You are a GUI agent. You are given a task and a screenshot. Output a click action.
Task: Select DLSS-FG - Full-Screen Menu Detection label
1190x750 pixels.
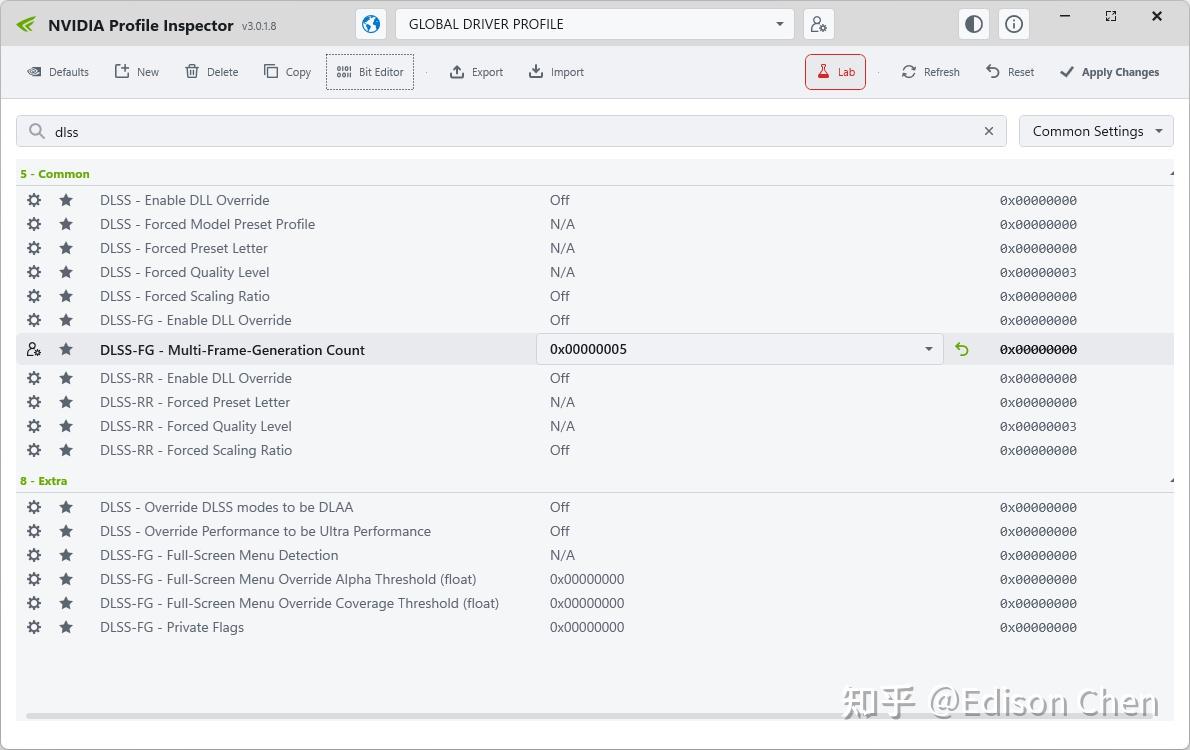click(x=219, y=555)
